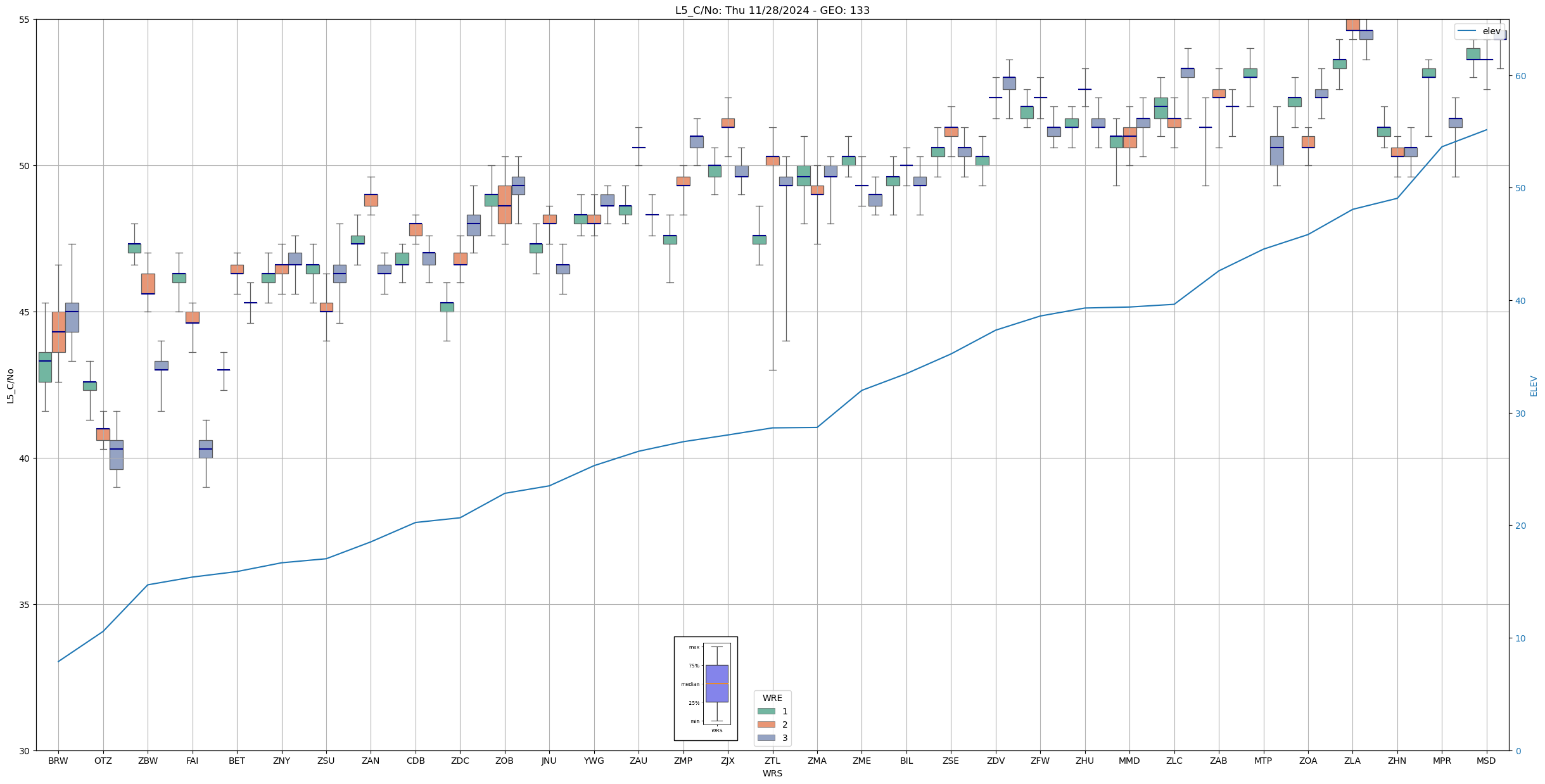Click the boxplot explanation inset thumbnail

pos(705,688)
